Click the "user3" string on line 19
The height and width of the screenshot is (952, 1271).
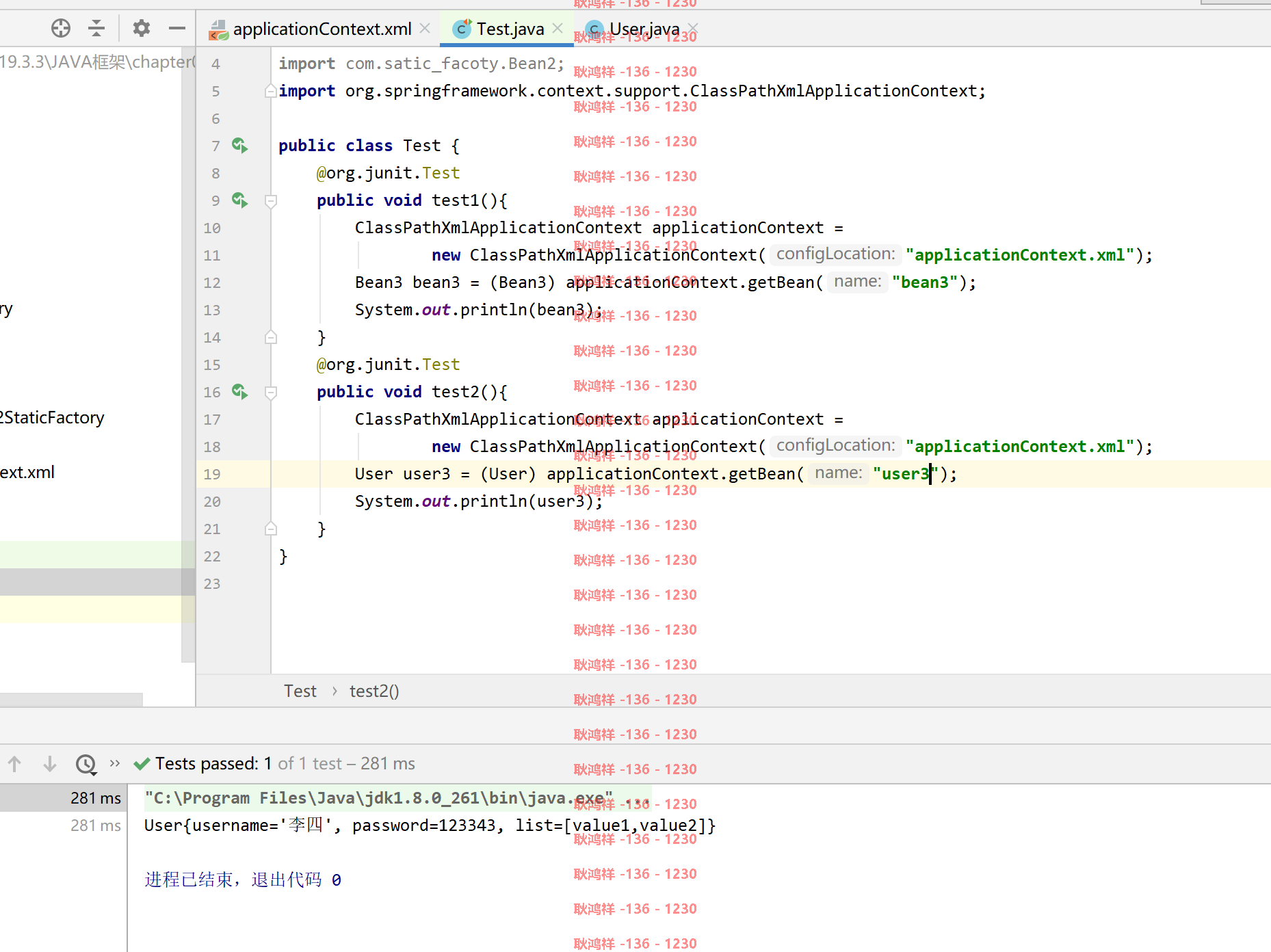coord(906,473)
